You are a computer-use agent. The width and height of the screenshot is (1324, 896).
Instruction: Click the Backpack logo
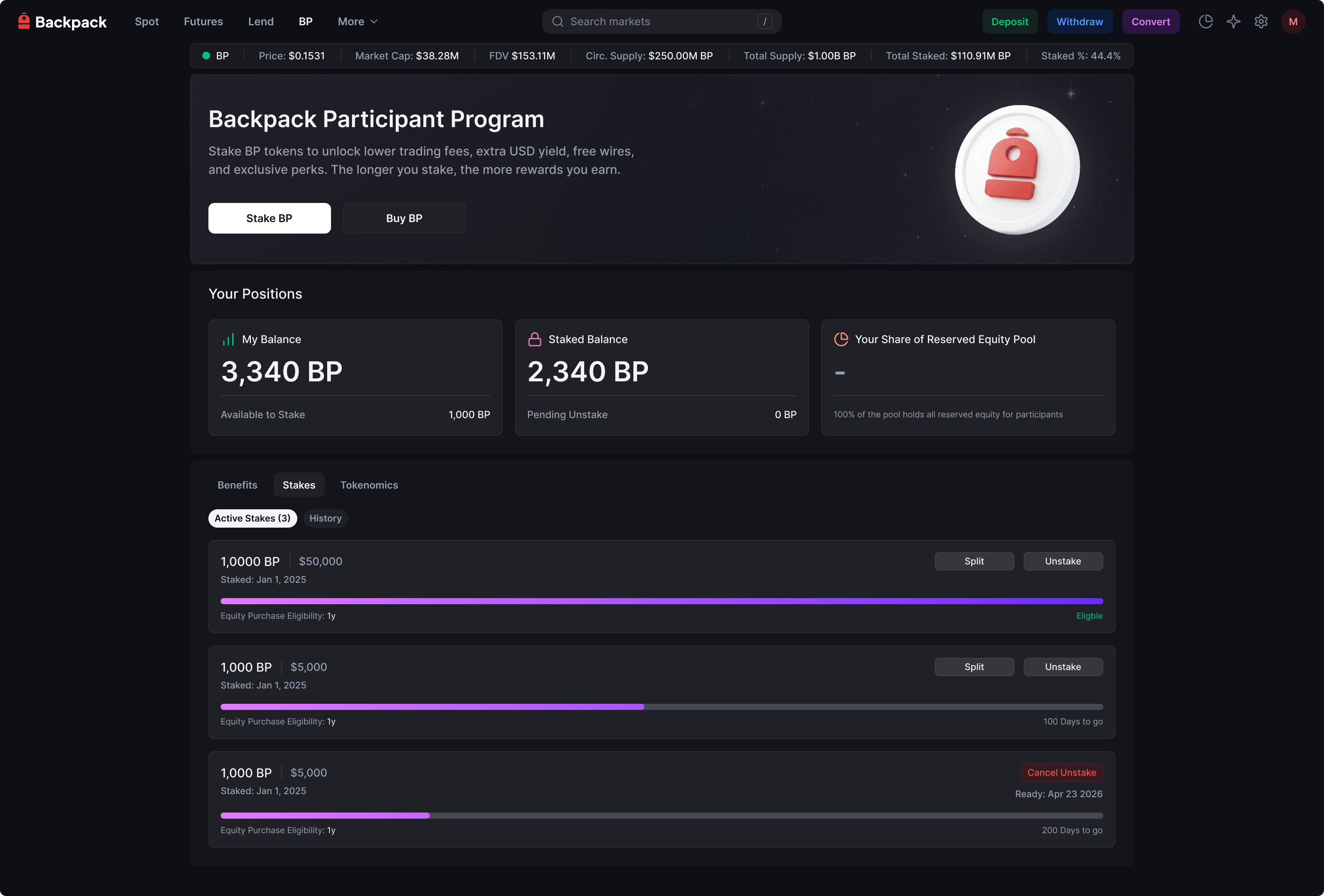click(62, 21)
